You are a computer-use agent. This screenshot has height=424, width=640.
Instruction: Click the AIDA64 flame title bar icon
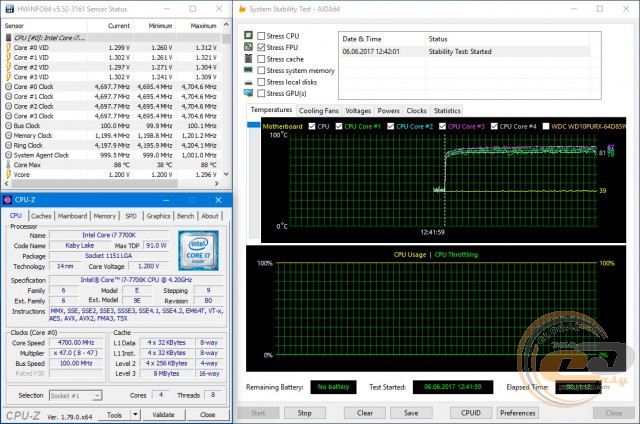[x=242, y=9]
